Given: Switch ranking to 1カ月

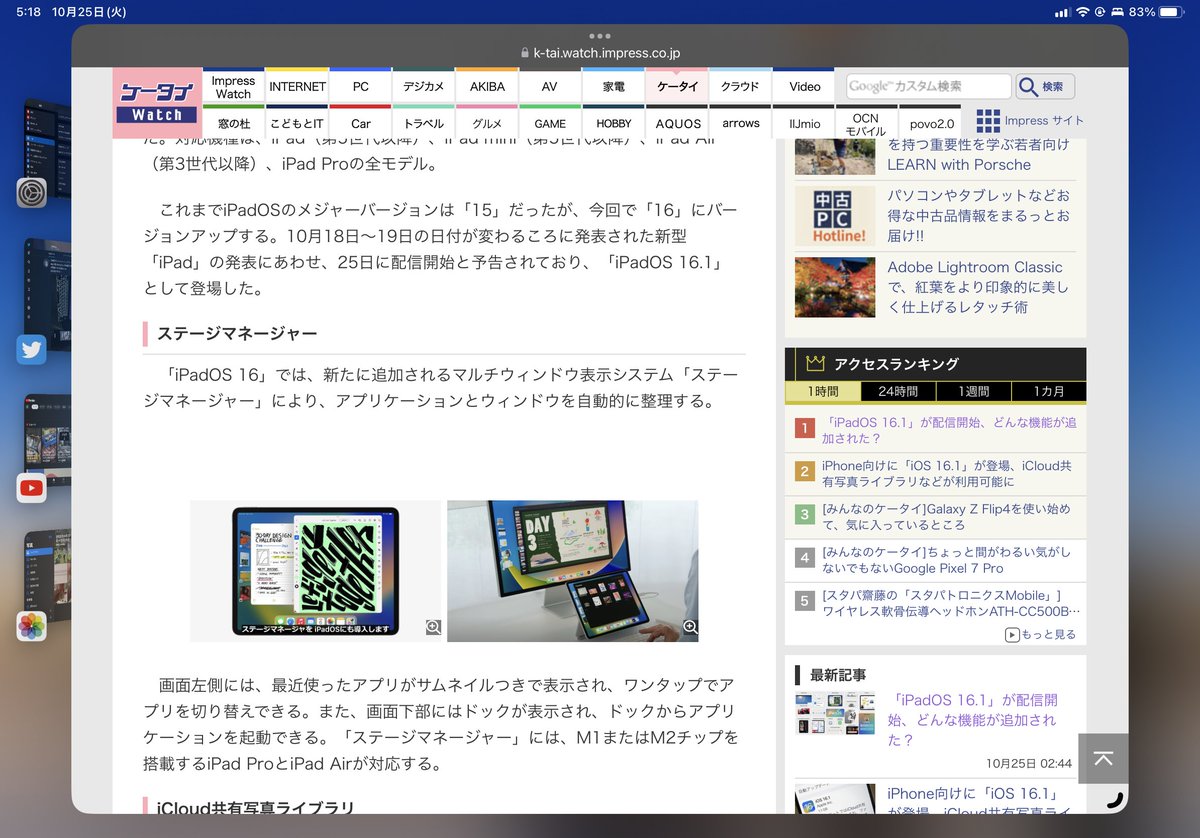Looking at the screenshot, I should (x=1048, y=391).
